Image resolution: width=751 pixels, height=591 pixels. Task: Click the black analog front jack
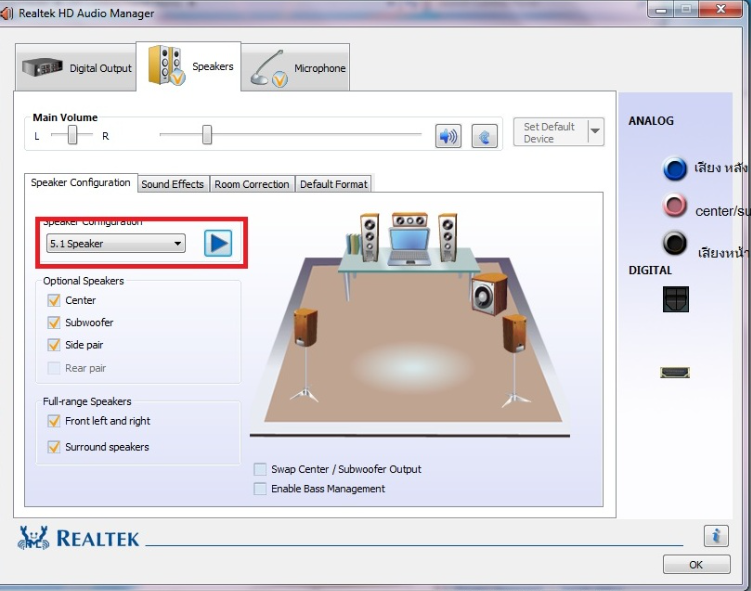tap(674, 242)
